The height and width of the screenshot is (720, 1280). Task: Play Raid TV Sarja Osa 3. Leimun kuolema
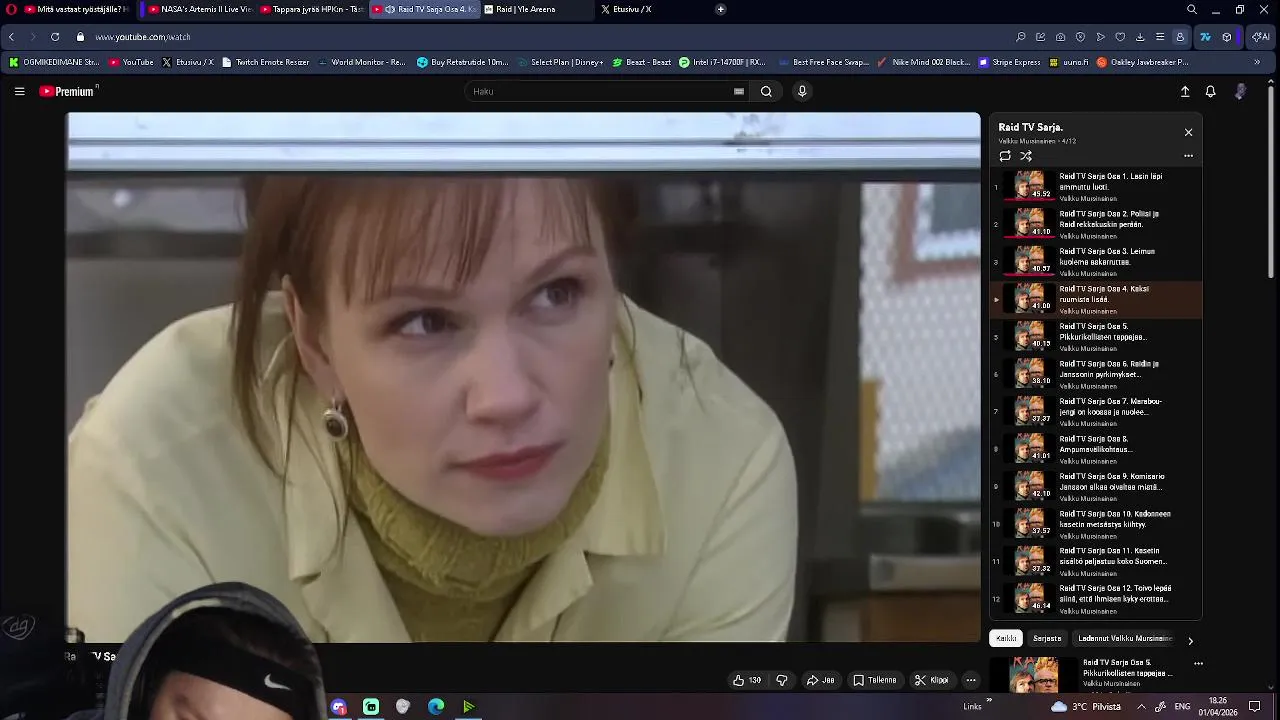tap(1095, 261)
